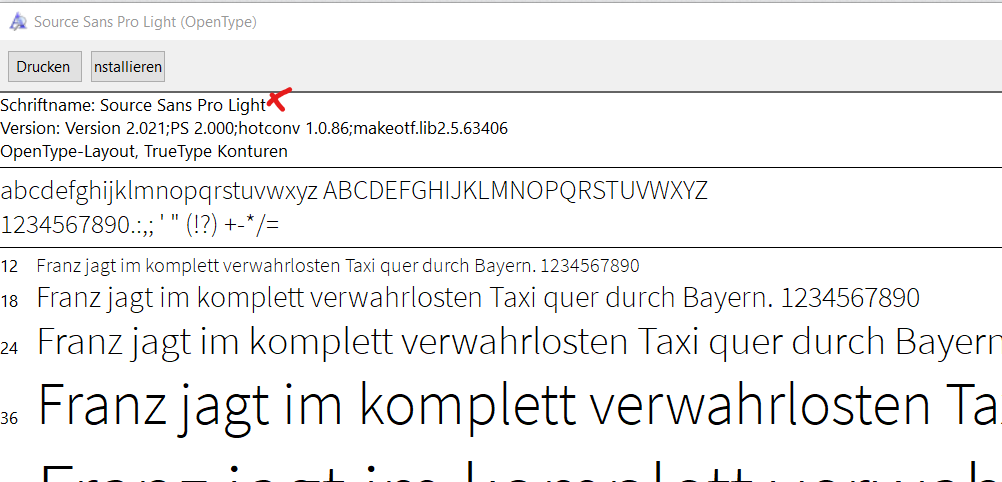Click the size 36 label

coord(9,419)
